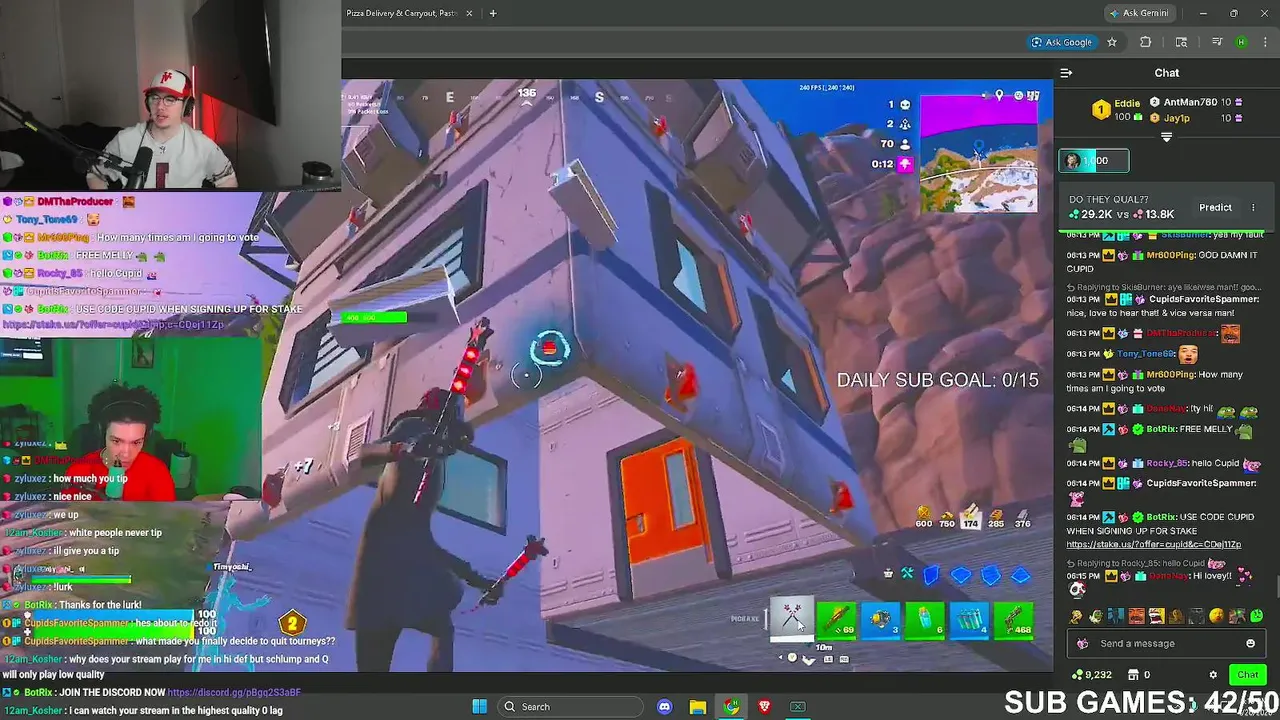Click the taskbar Search box
1280x720 pixels.
(x=569, y=707)
